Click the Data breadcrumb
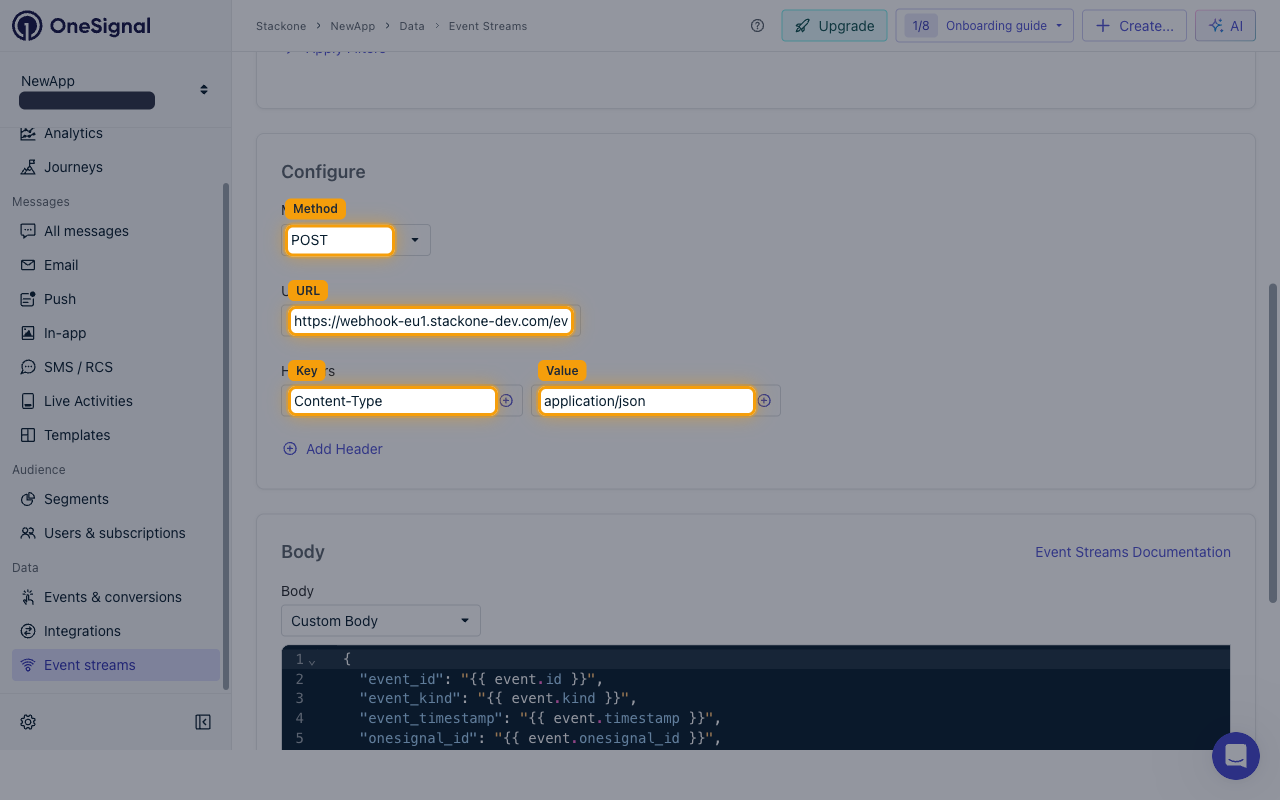The image size is (1280, 800). coord(412,26)
